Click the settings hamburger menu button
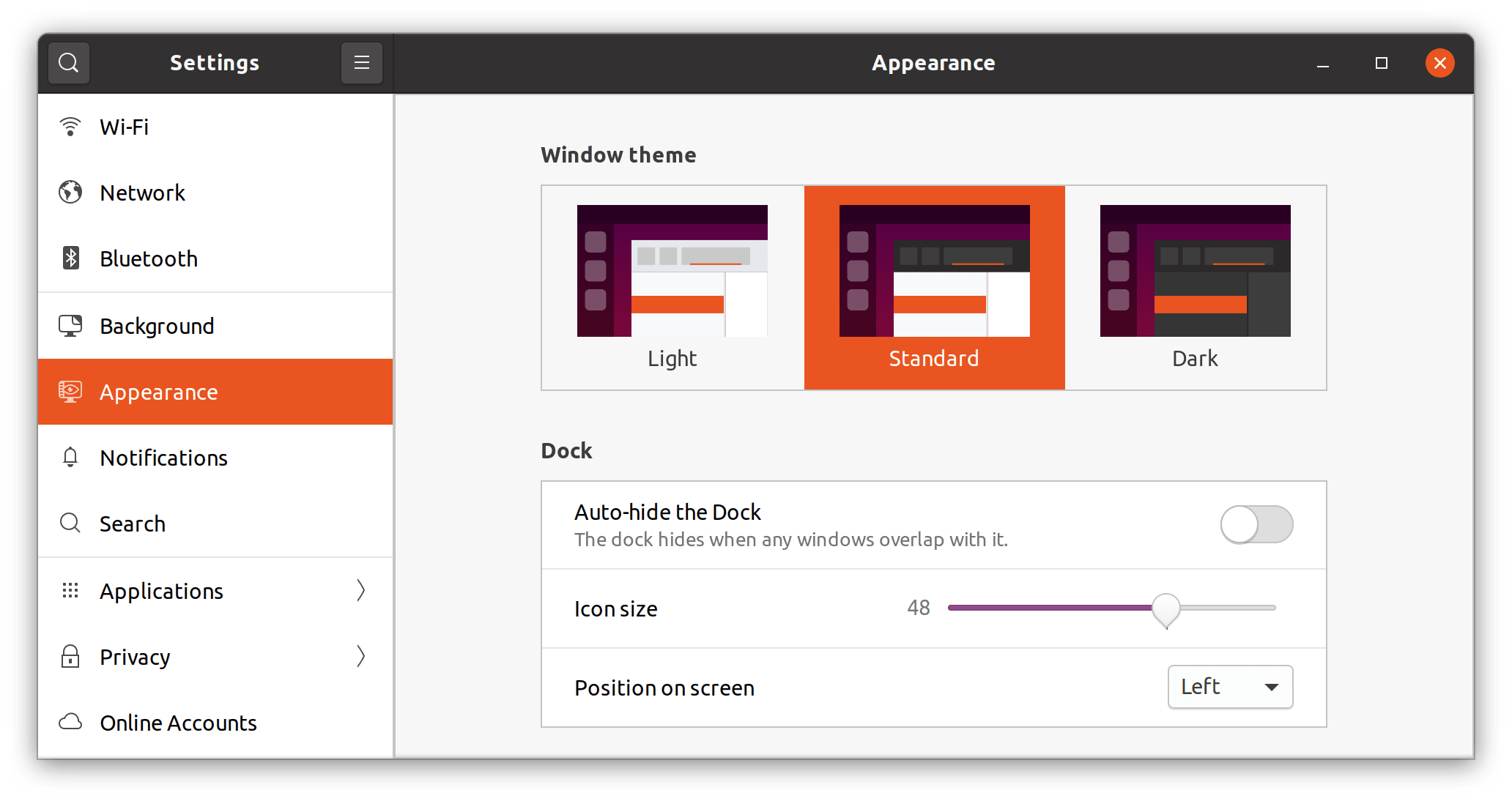1512x801 pixels. (x=362, y=62)
